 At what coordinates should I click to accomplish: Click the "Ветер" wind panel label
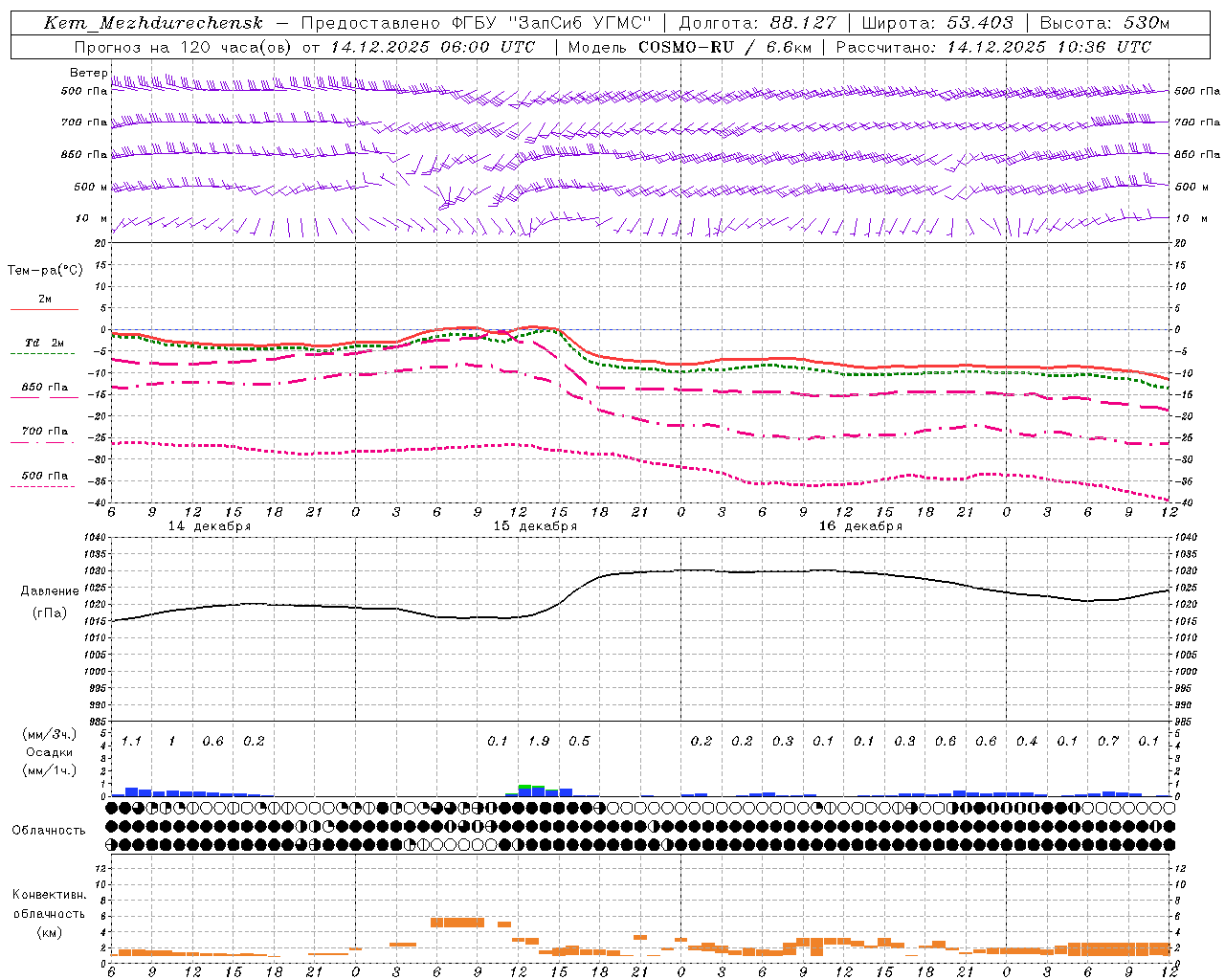[x=88, y=73]
